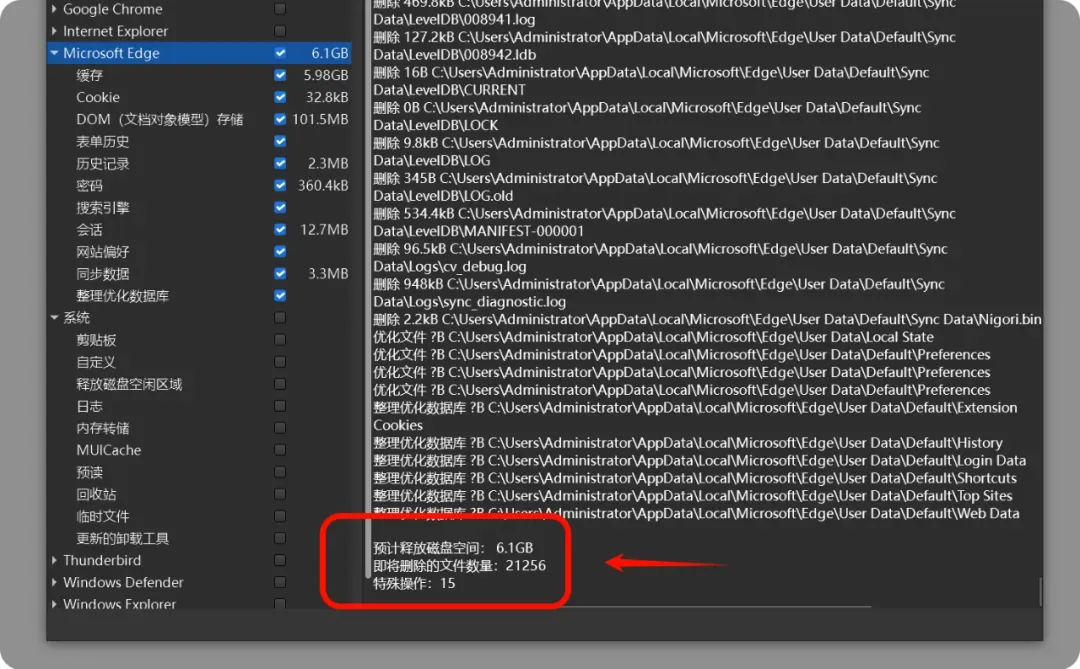The image size is (1080, 669).
Task: Select the 历史记录 item
Action: [103, 163]
